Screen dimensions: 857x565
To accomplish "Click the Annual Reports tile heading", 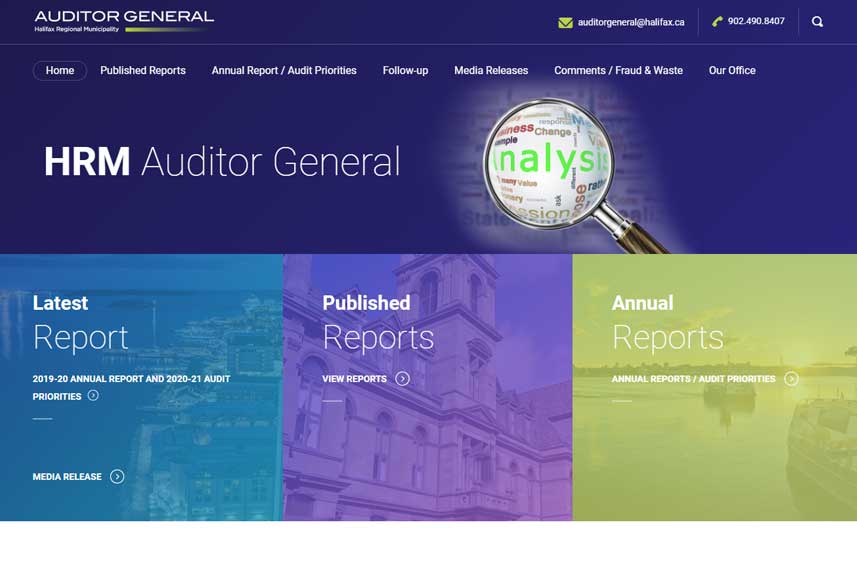I will click(x=668, y=323).
